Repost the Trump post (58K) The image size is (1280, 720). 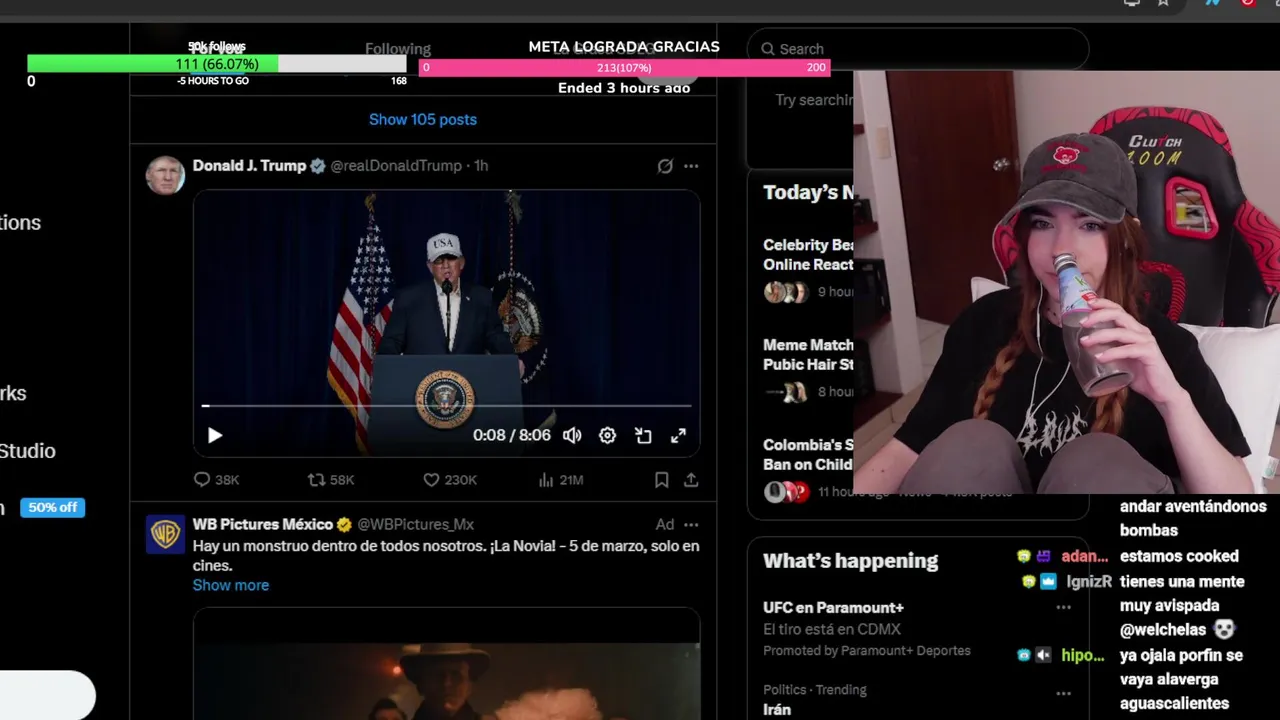pyautogui.click(x=331, y=480)
